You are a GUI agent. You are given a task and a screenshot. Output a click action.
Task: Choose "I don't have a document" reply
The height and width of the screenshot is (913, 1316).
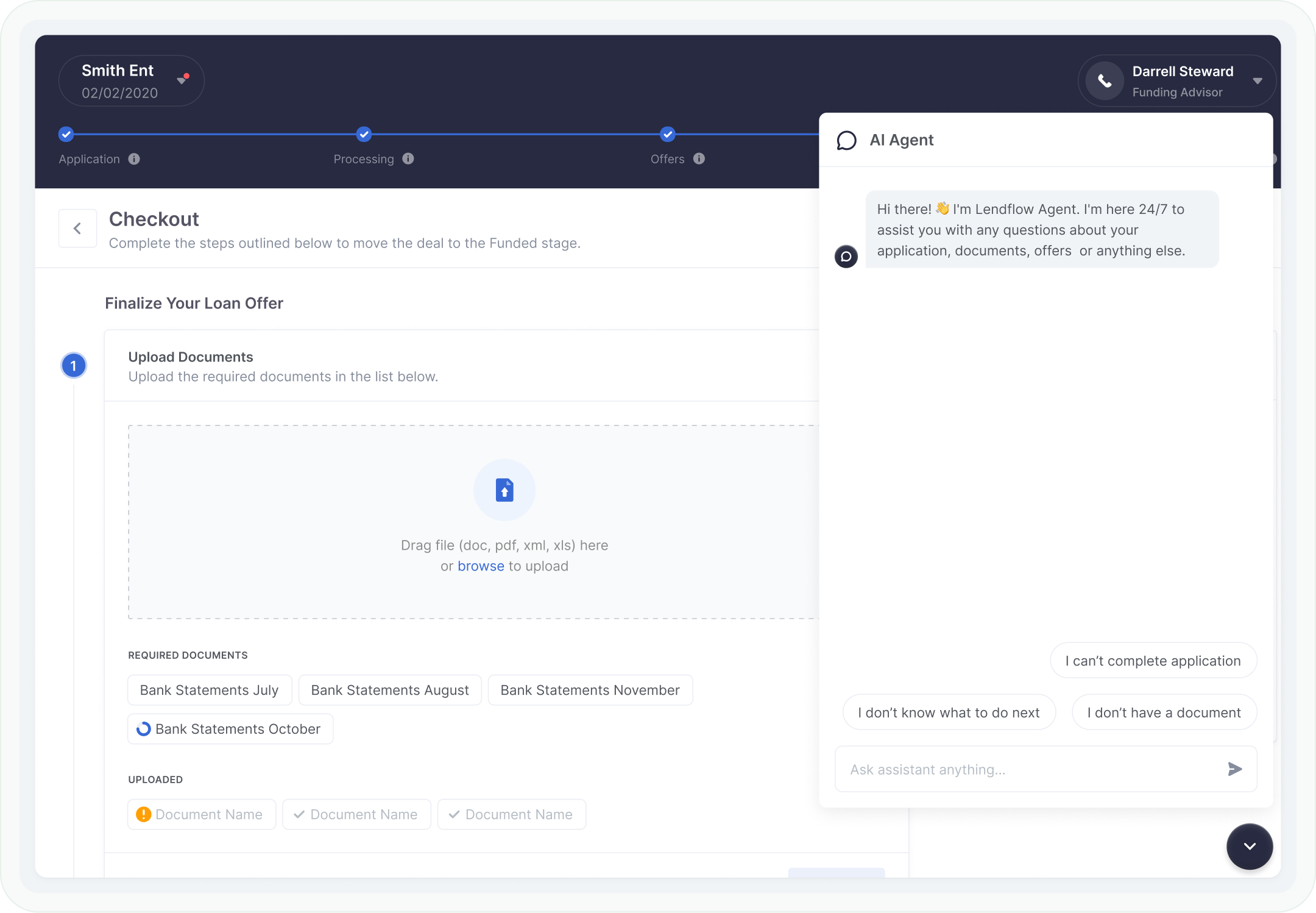pyautogui.click(x=1164, y=712)
